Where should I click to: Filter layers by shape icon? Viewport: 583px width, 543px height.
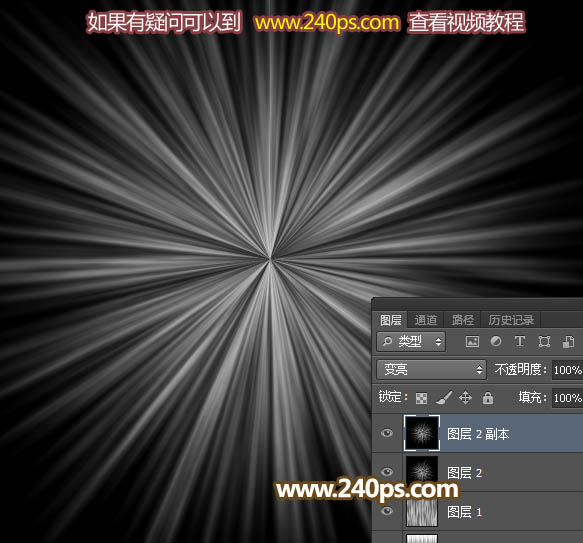[x=544, y=341]
